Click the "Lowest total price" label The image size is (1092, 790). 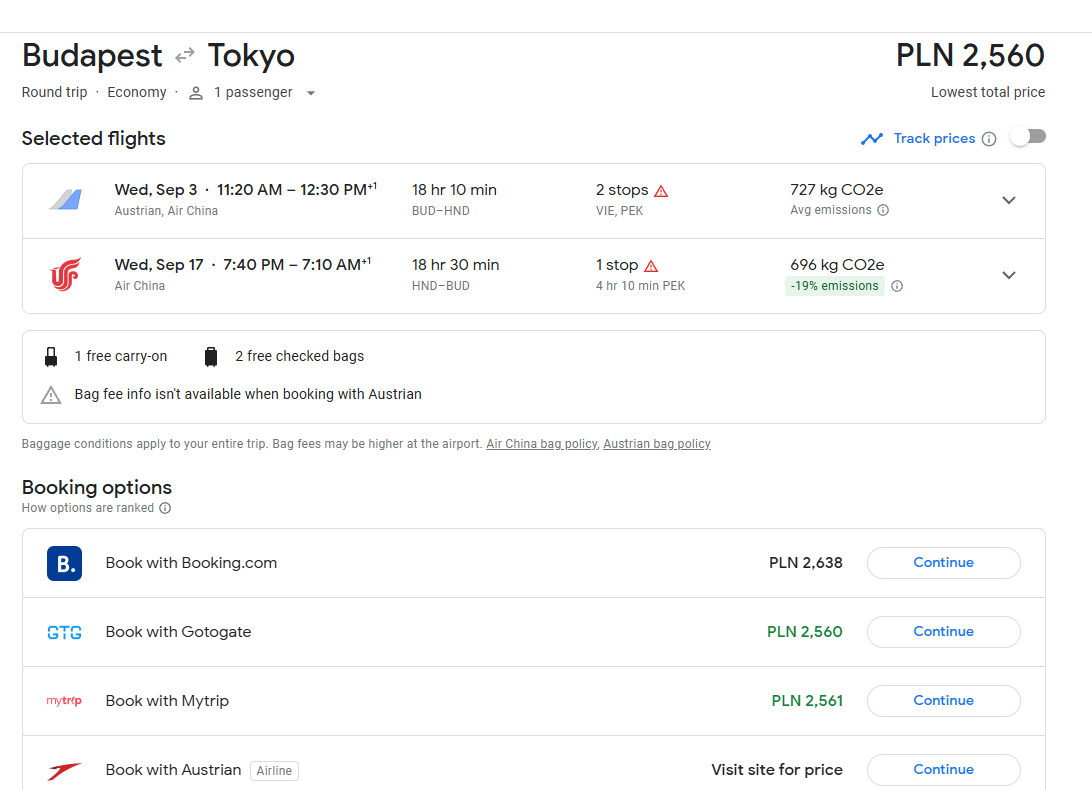tap(988, 92)
